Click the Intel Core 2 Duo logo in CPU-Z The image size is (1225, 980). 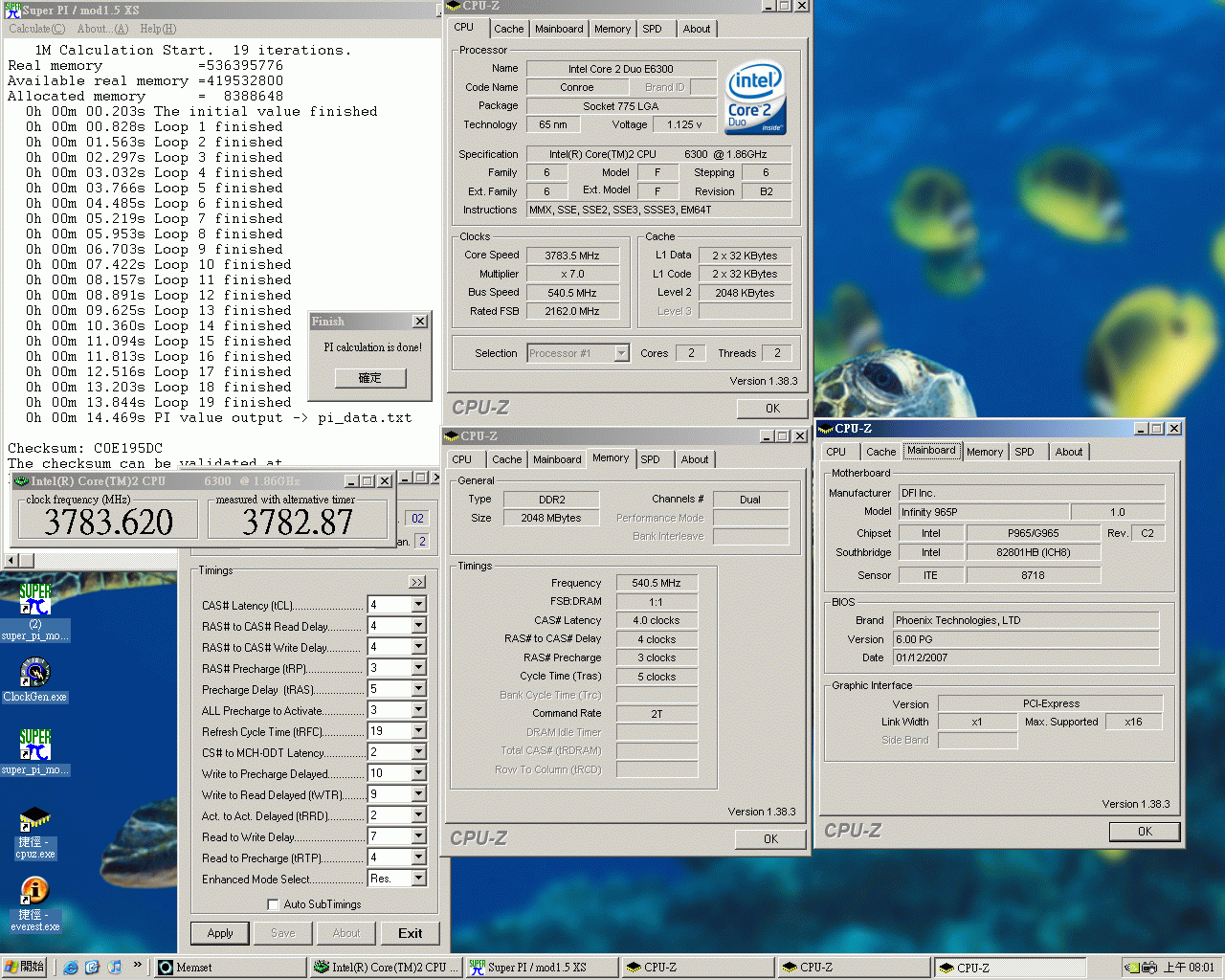coord(755,98)
